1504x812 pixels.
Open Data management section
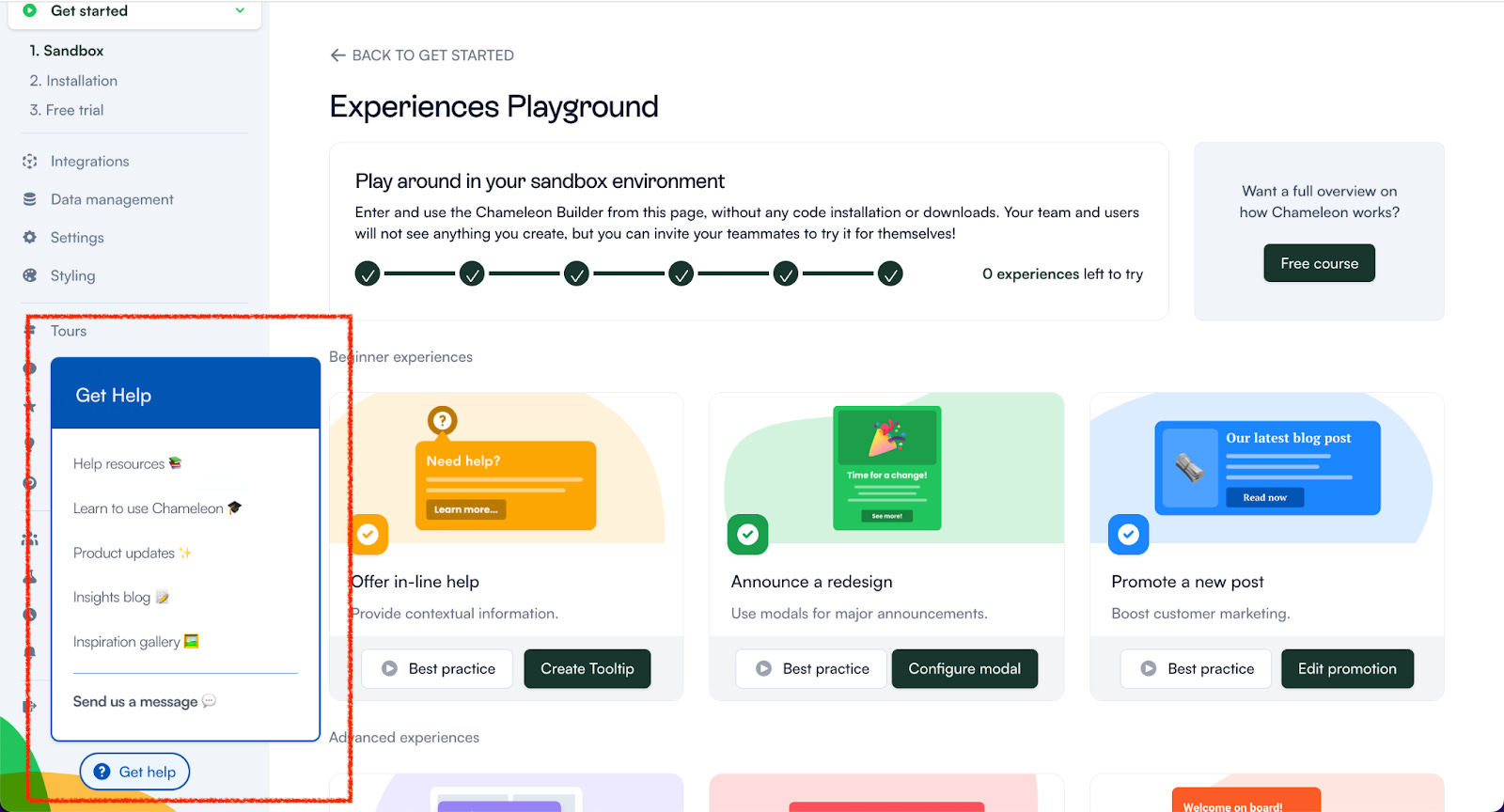point(112,199)
